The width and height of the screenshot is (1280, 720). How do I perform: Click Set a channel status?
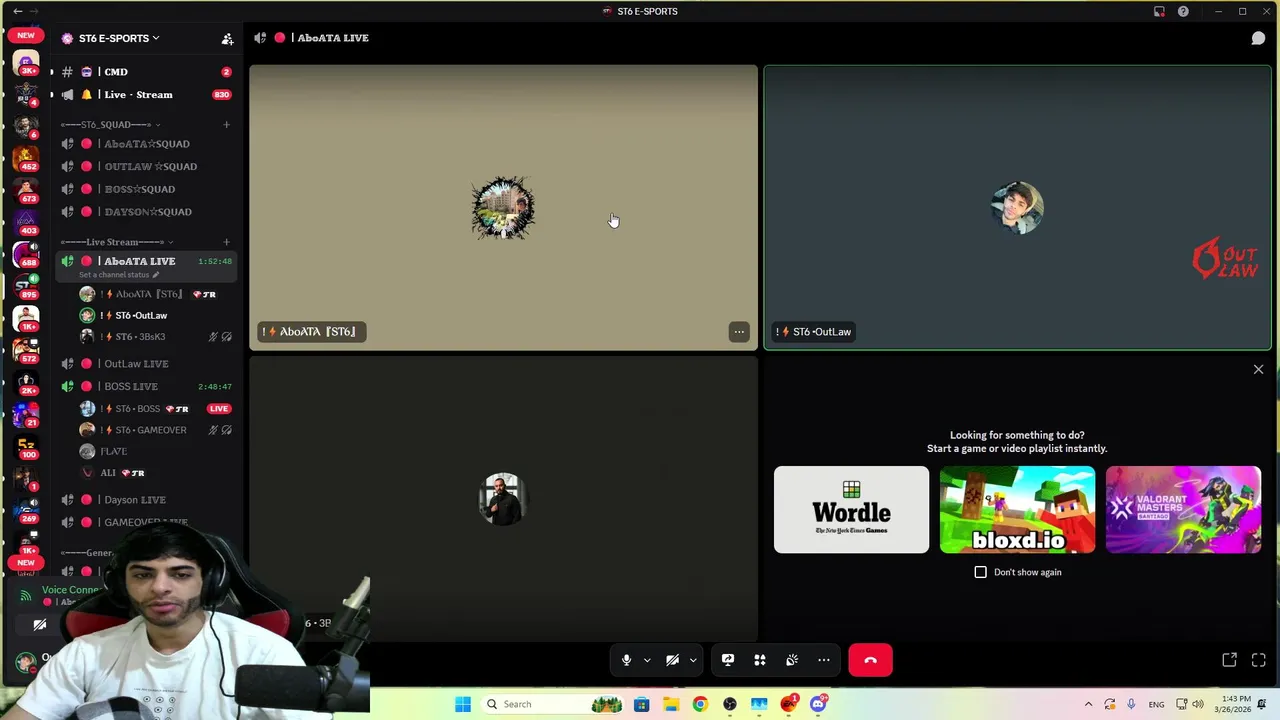coord(118,275)
